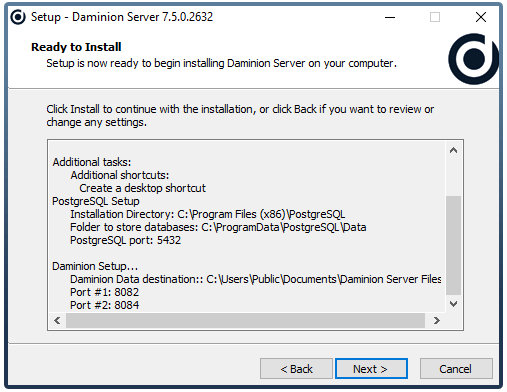Click the Next button to continue
The image size is (507, 392).
coord(371,369)
